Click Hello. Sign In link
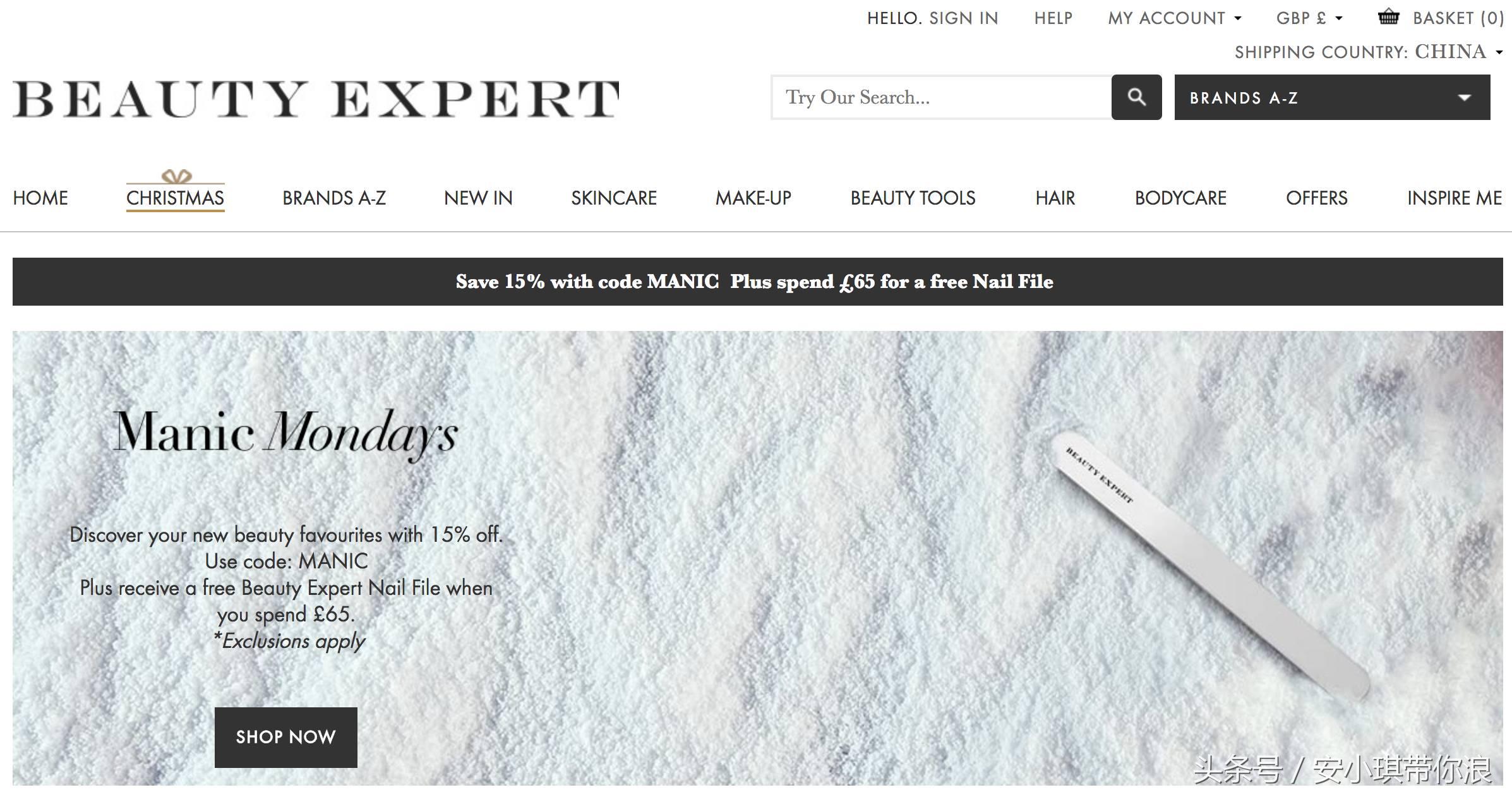The image size is (1512, 797). click(x=932, y=18)
